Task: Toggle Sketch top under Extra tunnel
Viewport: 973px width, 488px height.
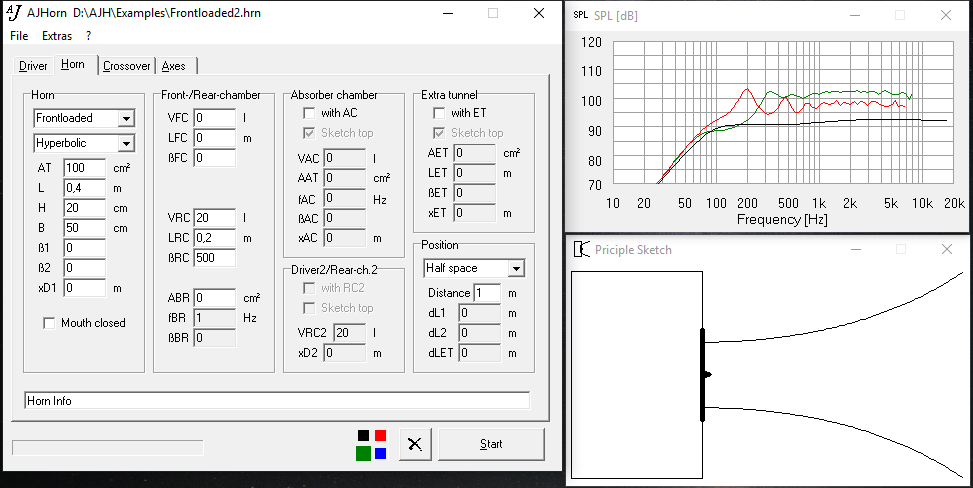Action: tap(439, 133)
